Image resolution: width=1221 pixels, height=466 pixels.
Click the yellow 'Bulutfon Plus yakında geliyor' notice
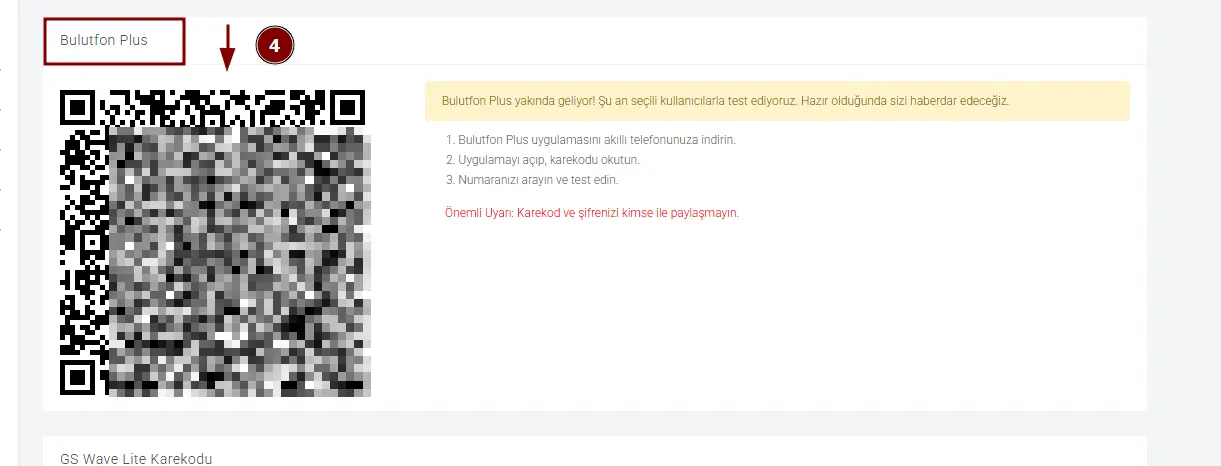(777, 101)
